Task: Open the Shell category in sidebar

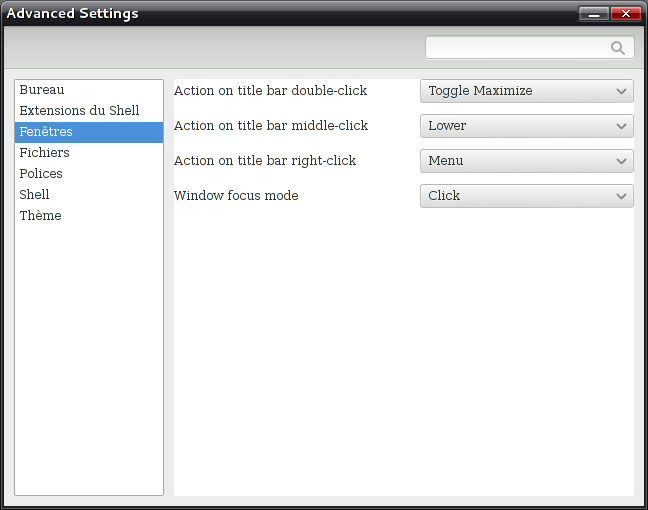Action: coord(34,195)
